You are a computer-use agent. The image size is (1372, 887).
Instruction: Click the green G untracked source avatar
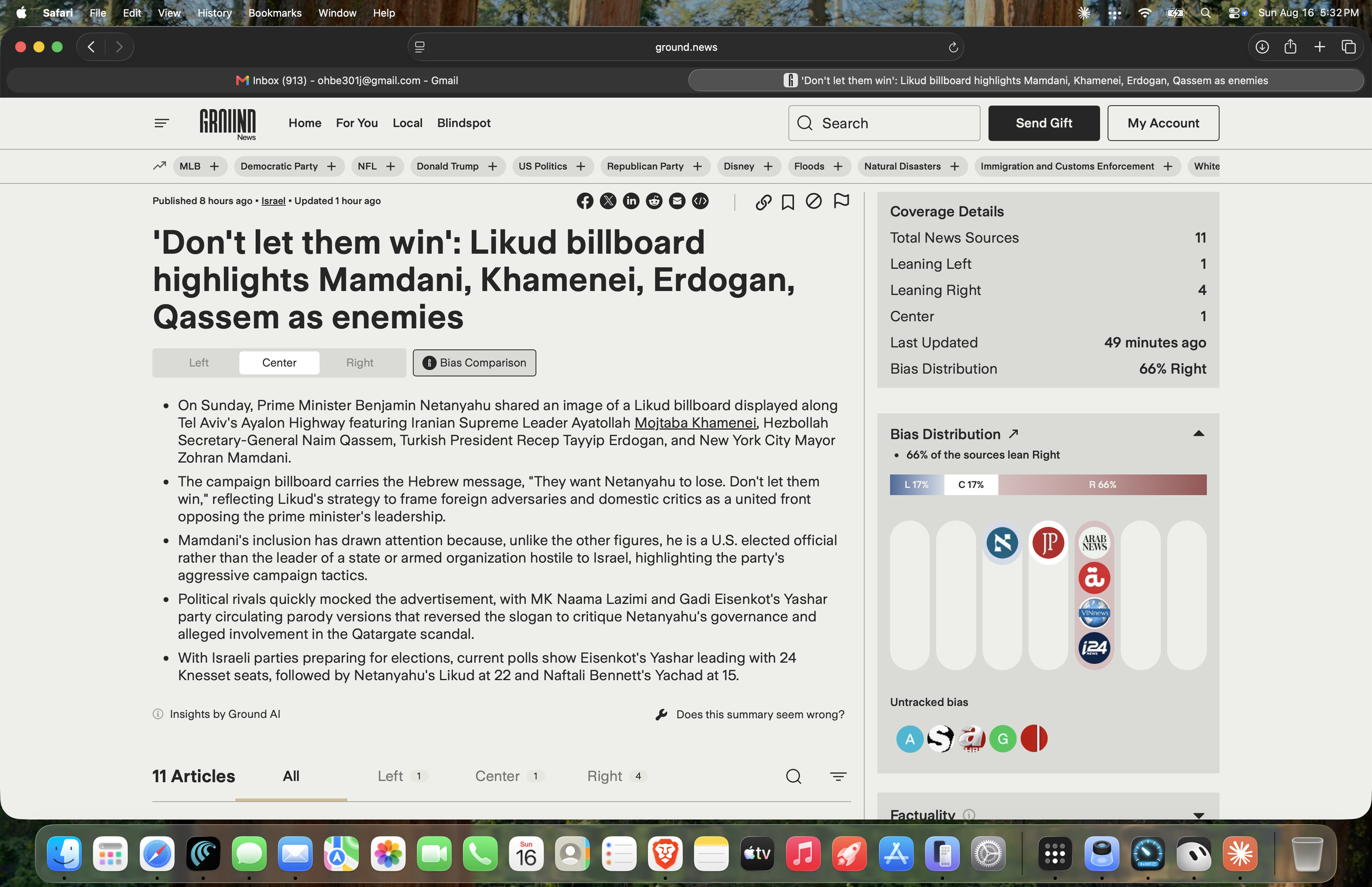[1002, 739]
